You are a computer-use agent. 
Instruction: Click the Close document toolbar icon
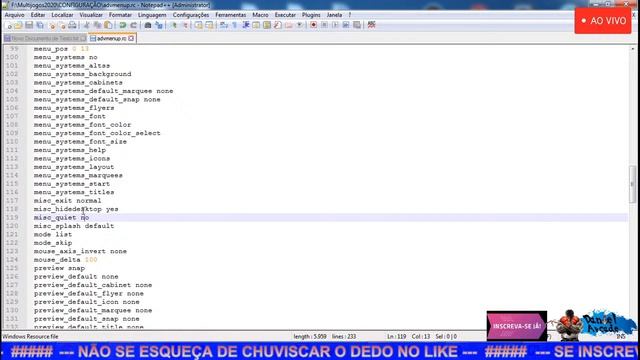click(x=52, y=25)
